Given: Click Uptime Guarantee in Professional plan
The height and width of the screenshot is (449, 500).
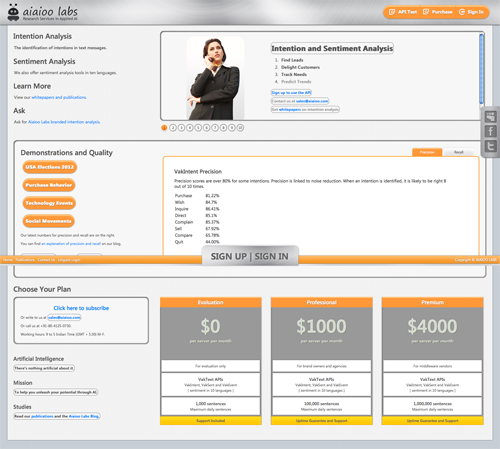Looking at the screenshot, I should point(322,421).
